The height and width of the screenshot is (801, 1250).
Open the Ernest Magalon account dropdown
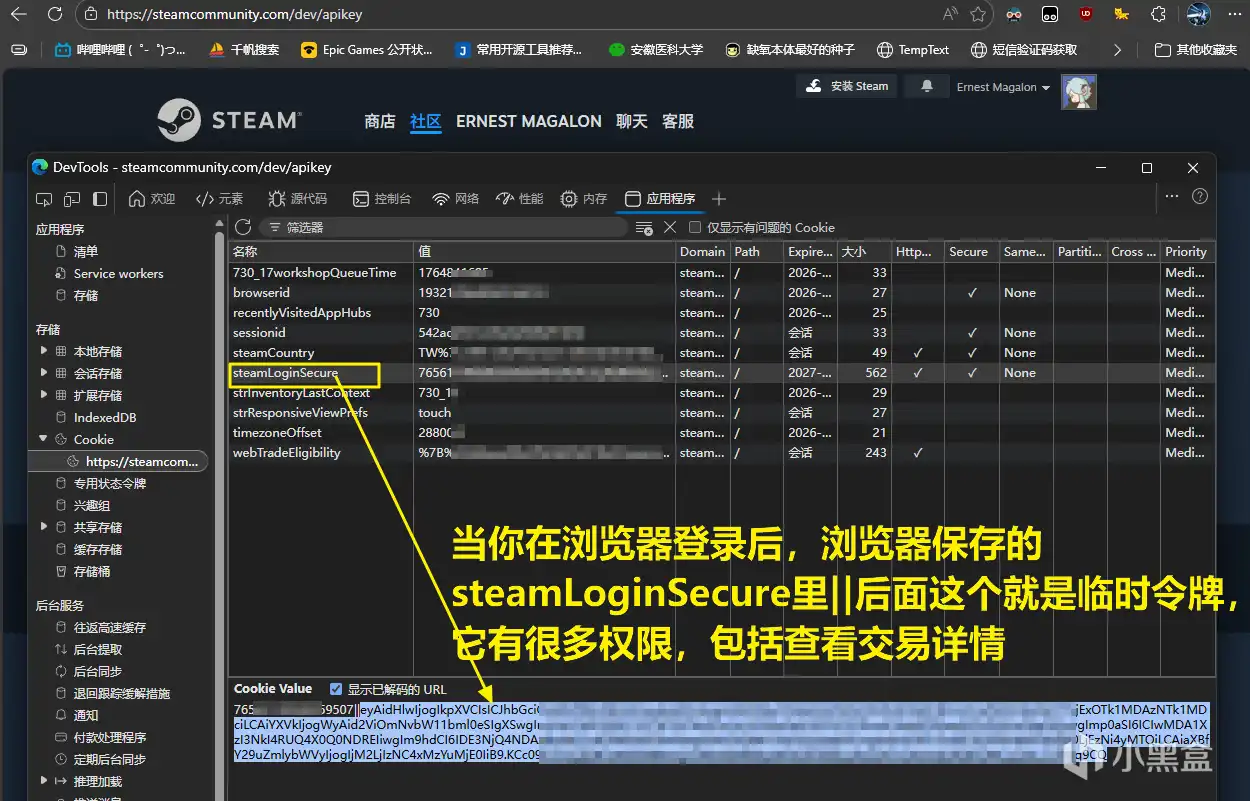[x=1001, y=87]
